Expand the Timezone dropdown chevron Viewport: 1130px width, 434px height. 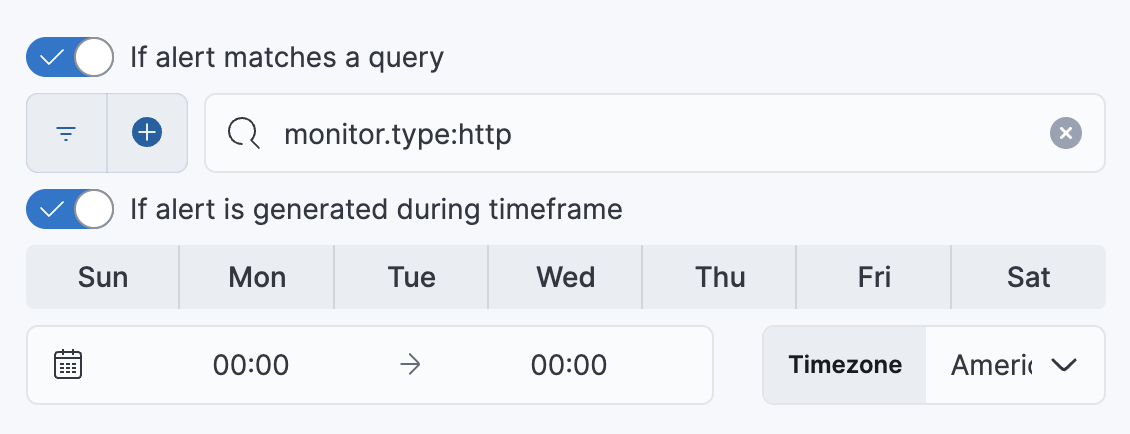(1064, 365)
